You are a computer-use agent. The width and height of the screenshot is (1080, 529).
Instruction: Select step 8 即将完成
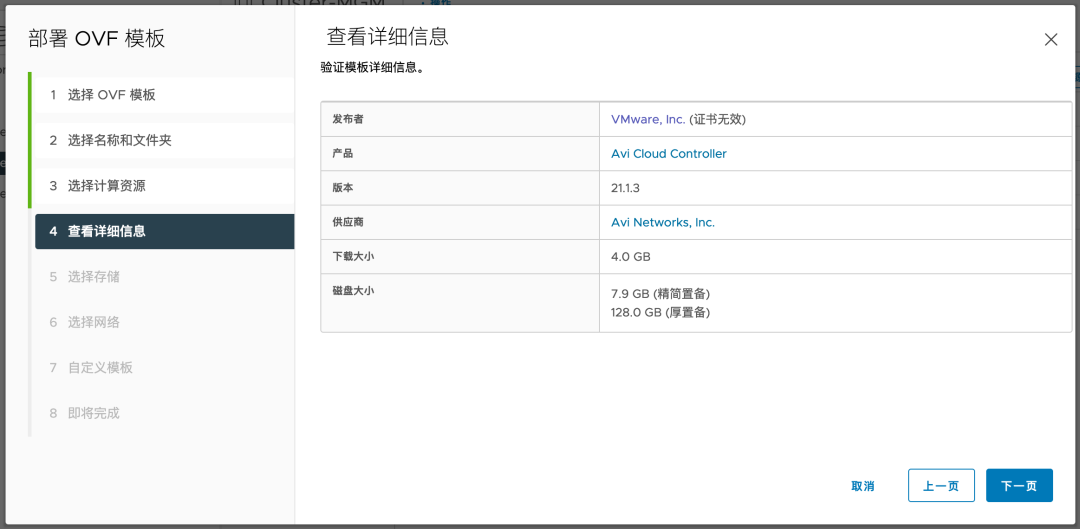tap(165, 413)
